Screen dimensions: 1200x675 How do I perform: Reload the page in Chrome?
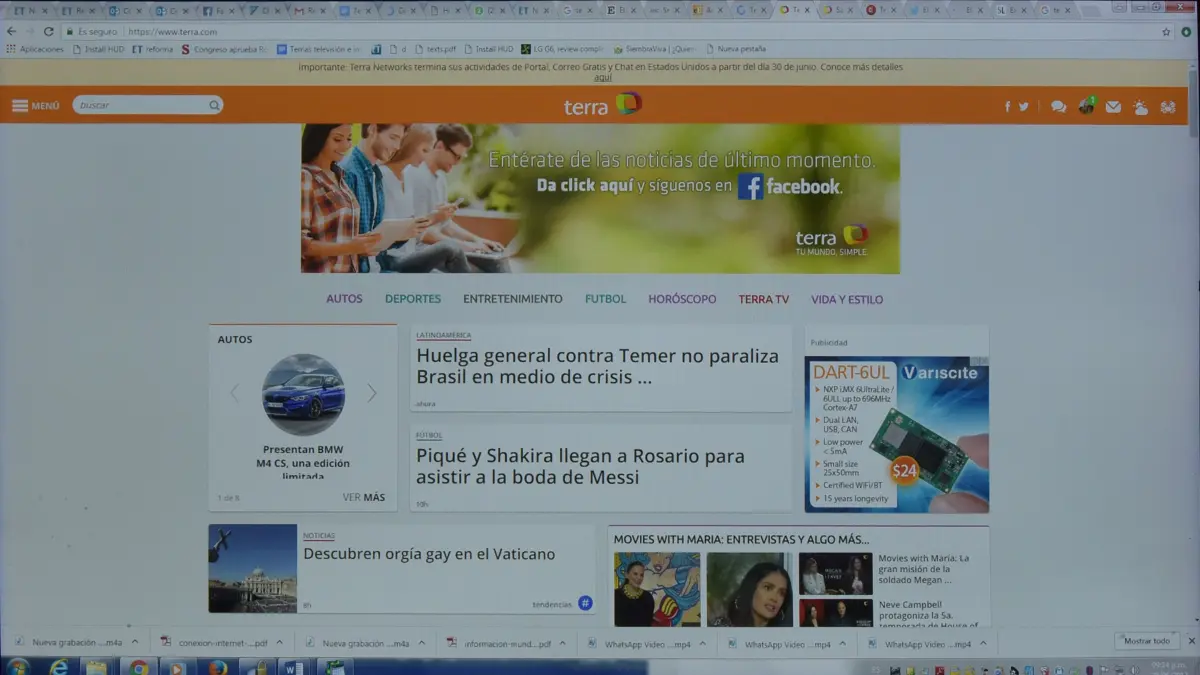48,32
